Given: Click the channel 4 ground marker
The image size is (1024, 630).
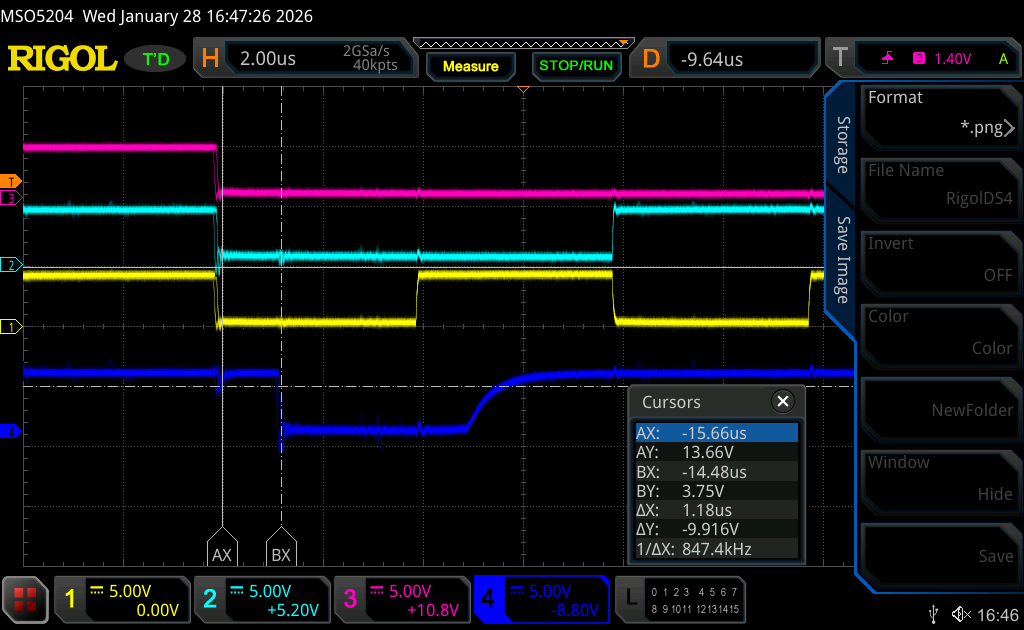Looking at the screenshot, I should coord(11,431).
